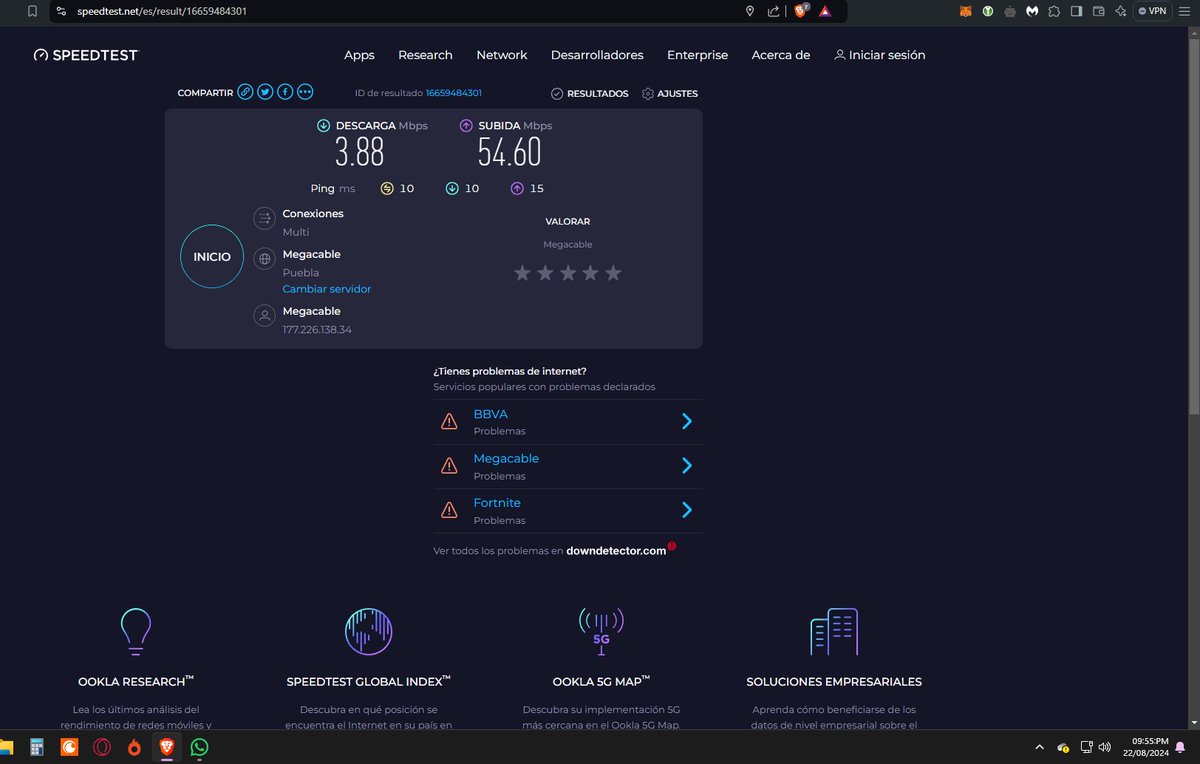
Task: Expand Fortnite problems arrow
Action: 687,510
